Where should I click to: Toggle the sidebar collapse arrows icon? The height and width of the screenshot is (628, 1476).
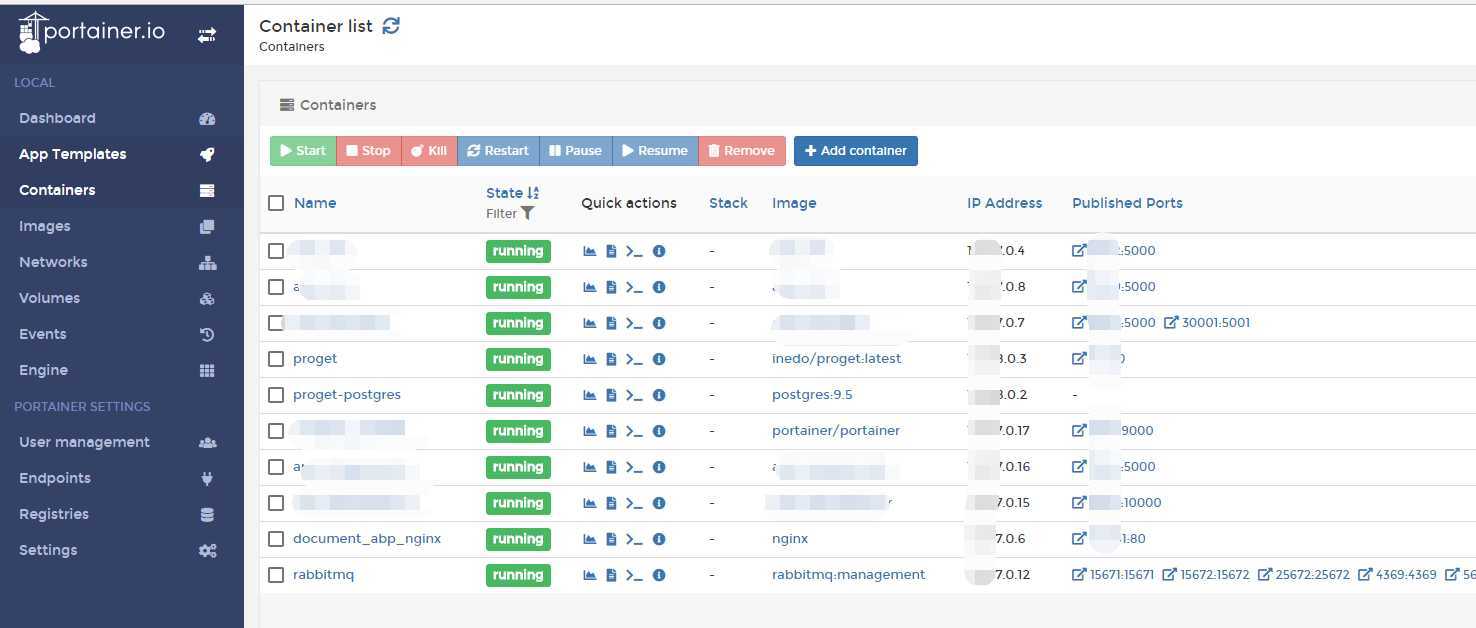point(207,35)
